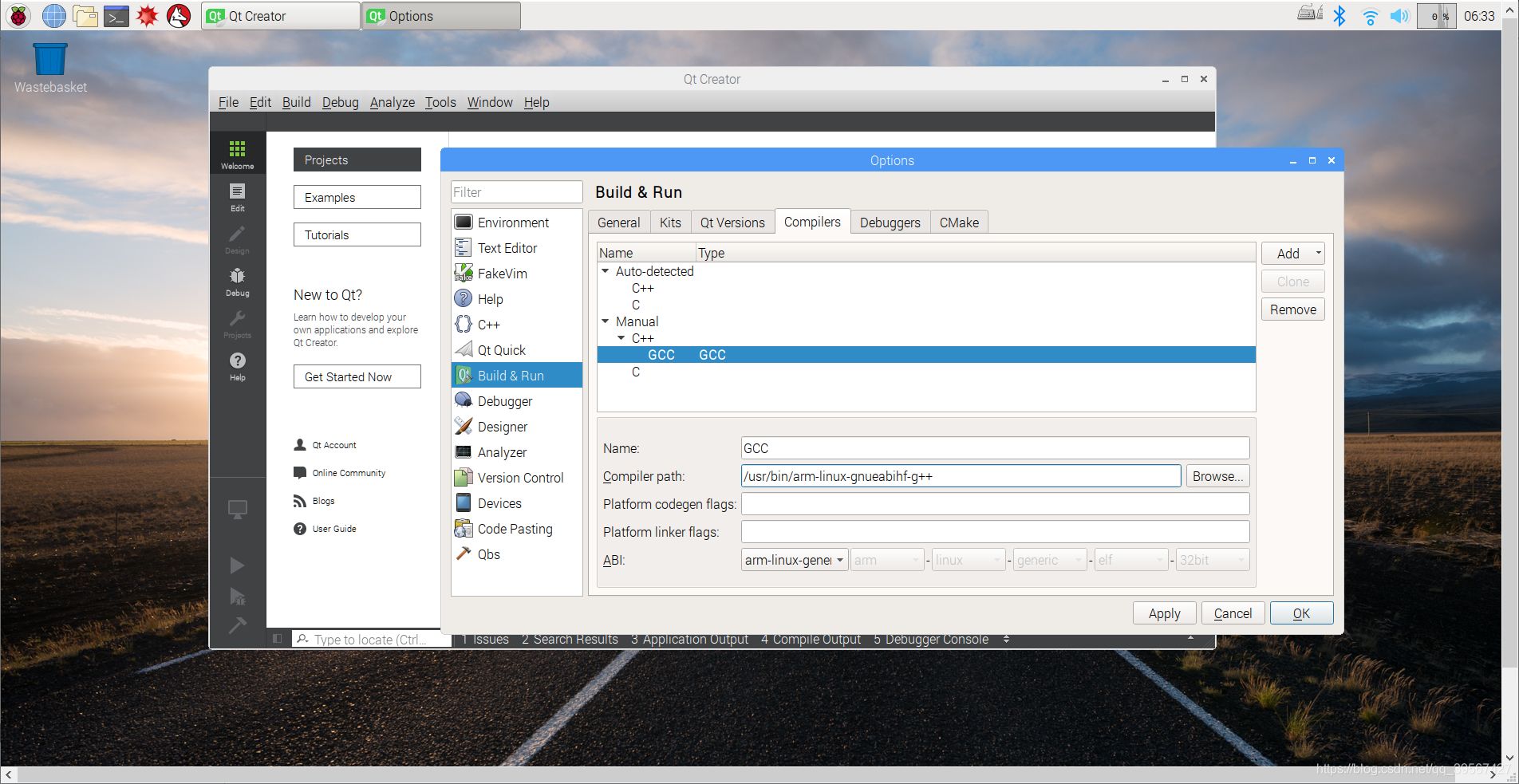
Task: Open the Bluetooth tray menu
Action: click(1339, 16)
